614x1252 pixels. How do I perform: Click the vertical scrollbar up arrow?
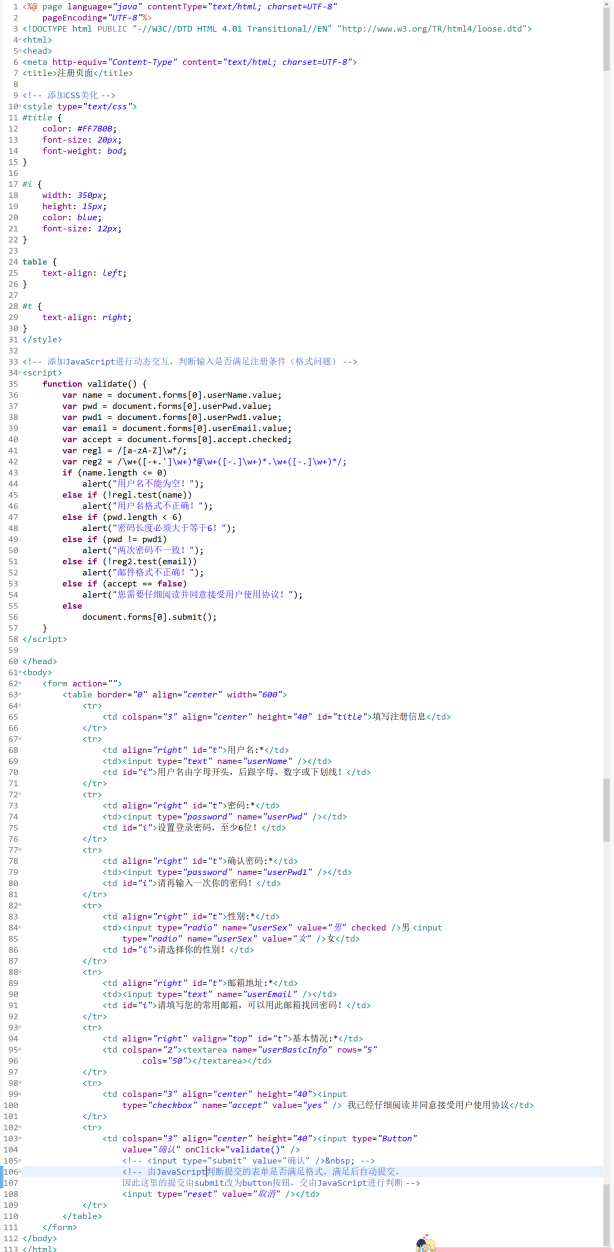[607, 5]
